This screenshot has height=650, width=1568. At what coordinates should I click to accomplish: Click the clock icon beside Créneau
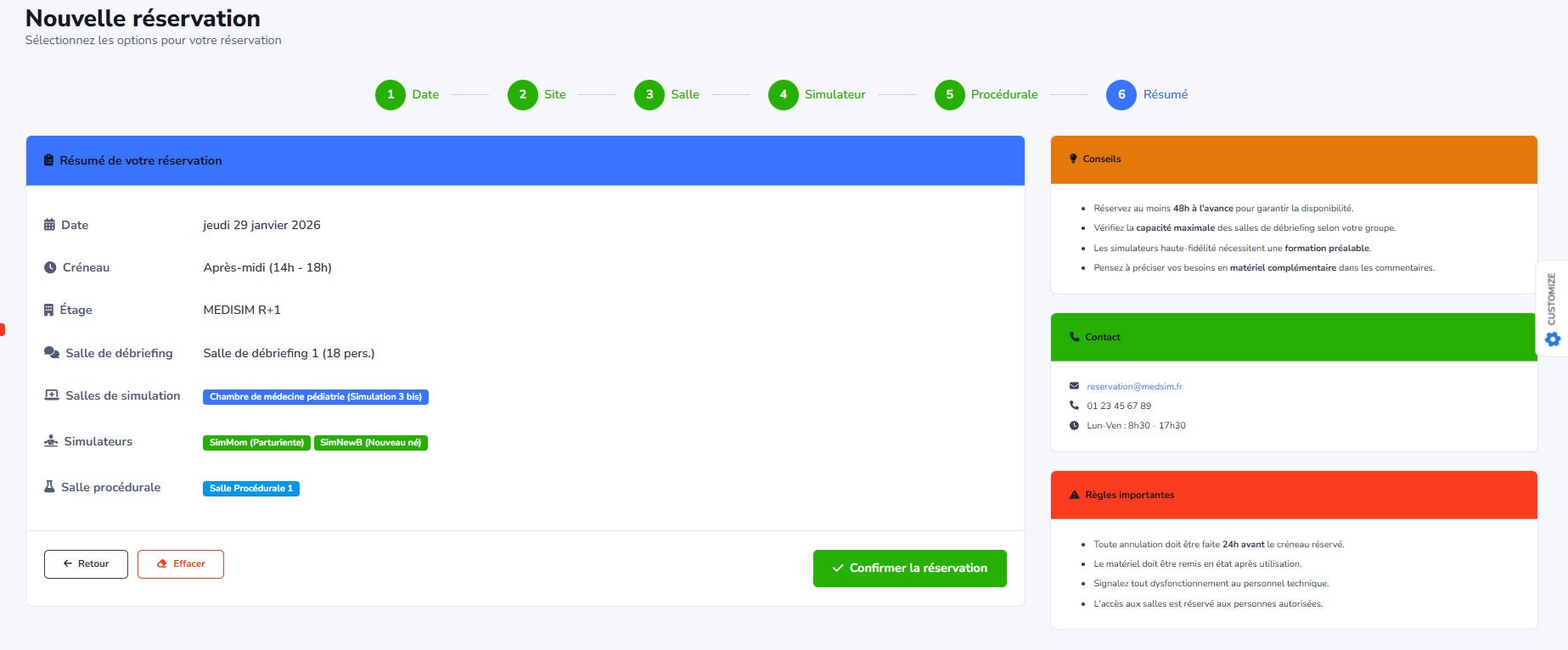point(50,267)
